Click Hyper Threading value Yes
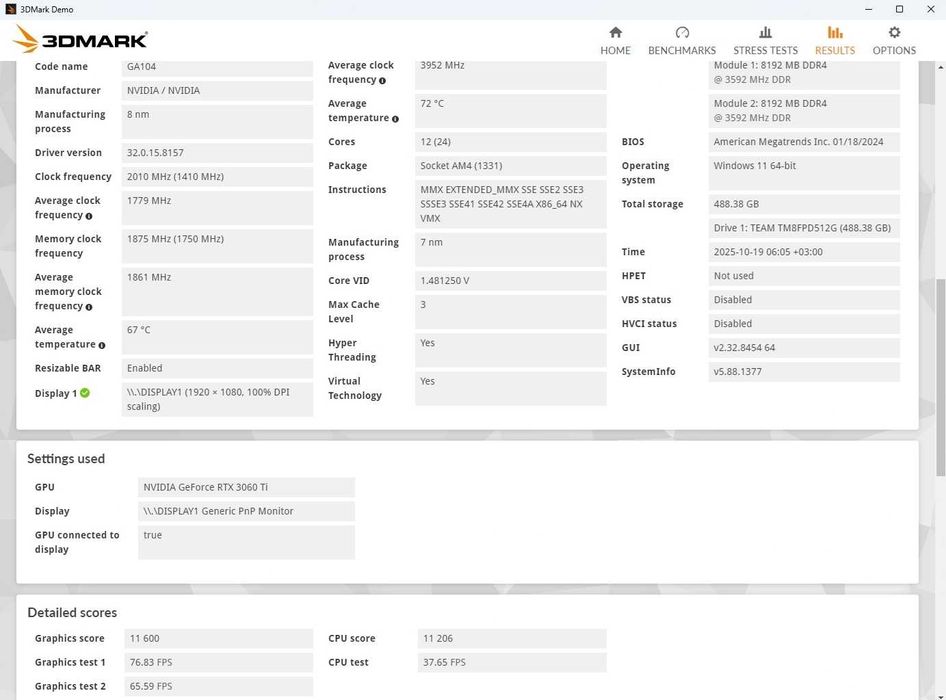Screen dimensions: 946x700 coord(510,350)
